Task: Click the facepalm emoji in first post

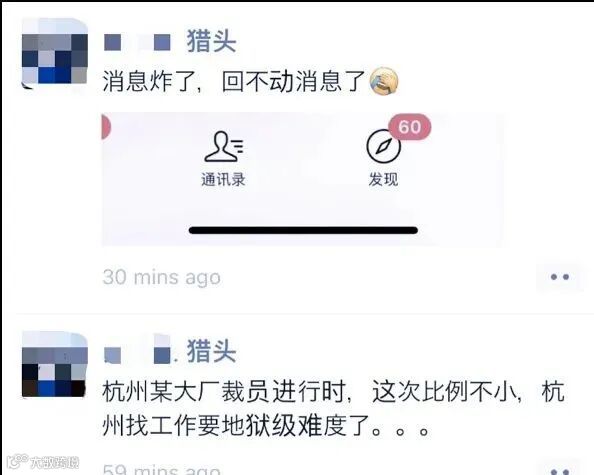Action: tap(384, 81)
